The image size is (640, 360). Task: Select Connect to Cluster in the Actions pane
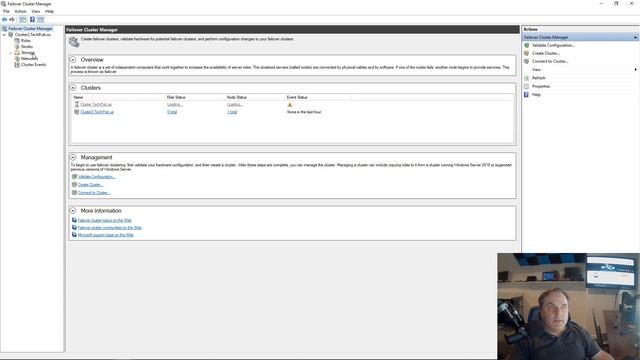(x=550, y=61)
